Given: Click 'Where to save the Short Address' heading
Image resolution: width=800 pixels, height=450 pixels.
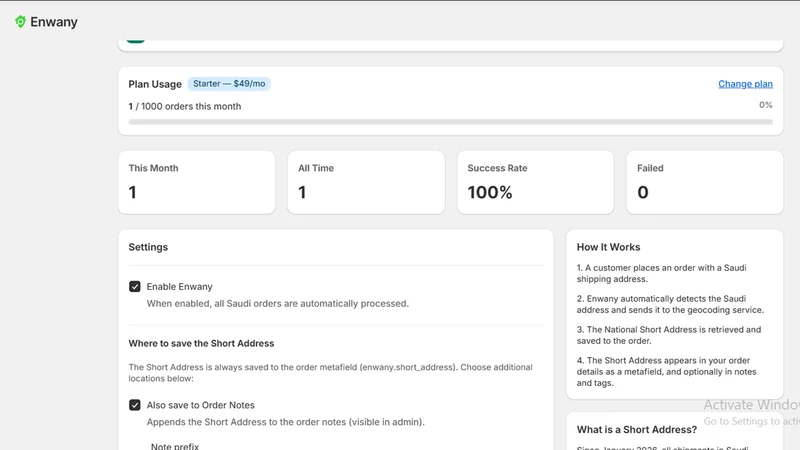Looking at the screenshot, I should click(201, 343).
